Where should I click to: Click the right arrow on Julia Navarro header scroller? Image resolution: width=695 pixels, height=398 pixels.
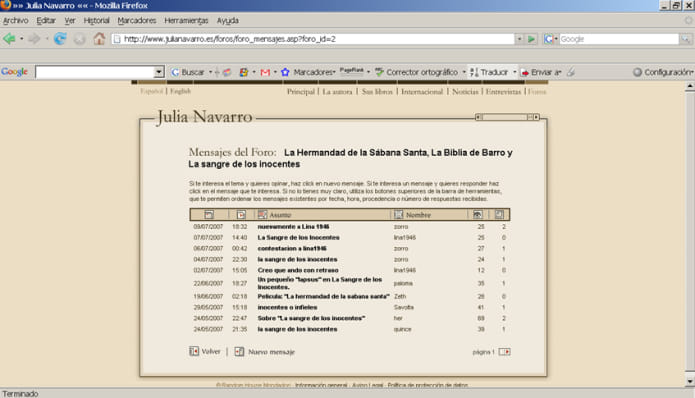point(536,117)
